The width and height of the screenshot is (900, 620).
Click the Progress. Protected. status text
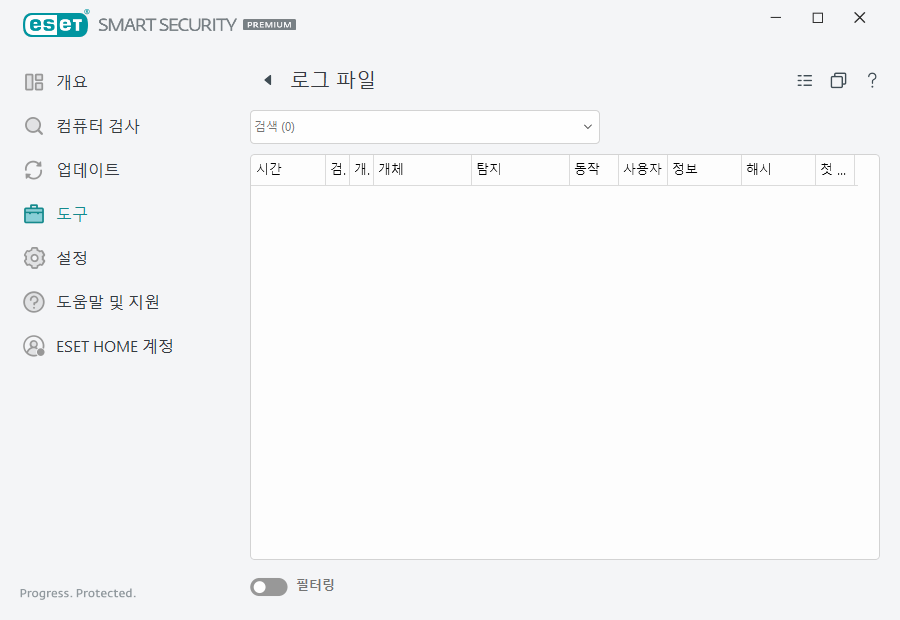click(77, 593)
